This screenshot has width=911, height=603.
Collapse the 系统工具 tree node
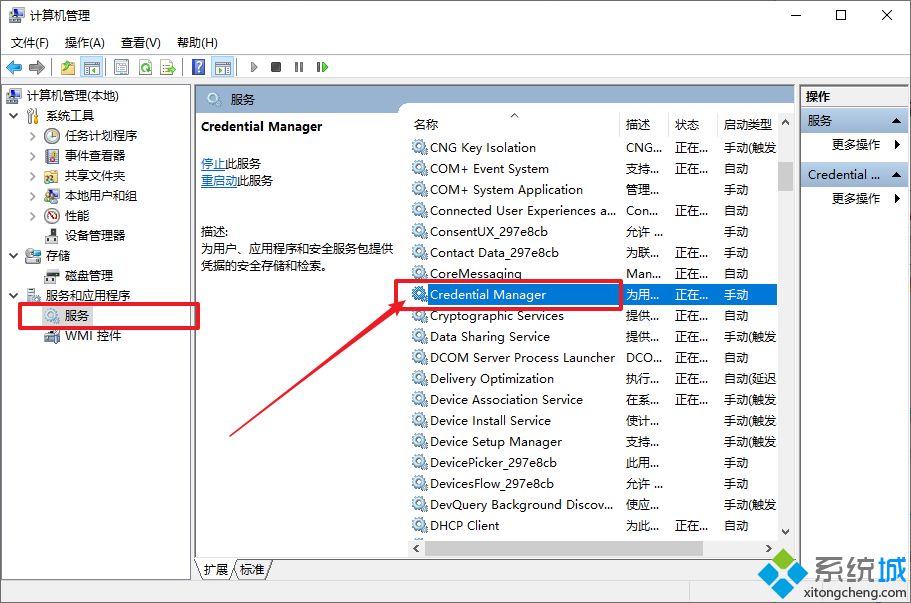[x=14, y=116]
